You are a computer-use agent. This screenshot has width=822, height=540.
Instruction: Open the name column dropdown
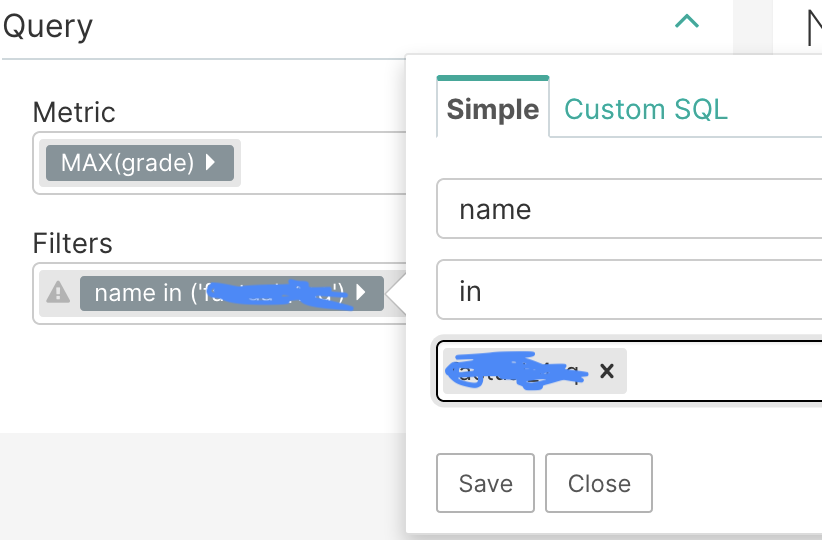629,209
